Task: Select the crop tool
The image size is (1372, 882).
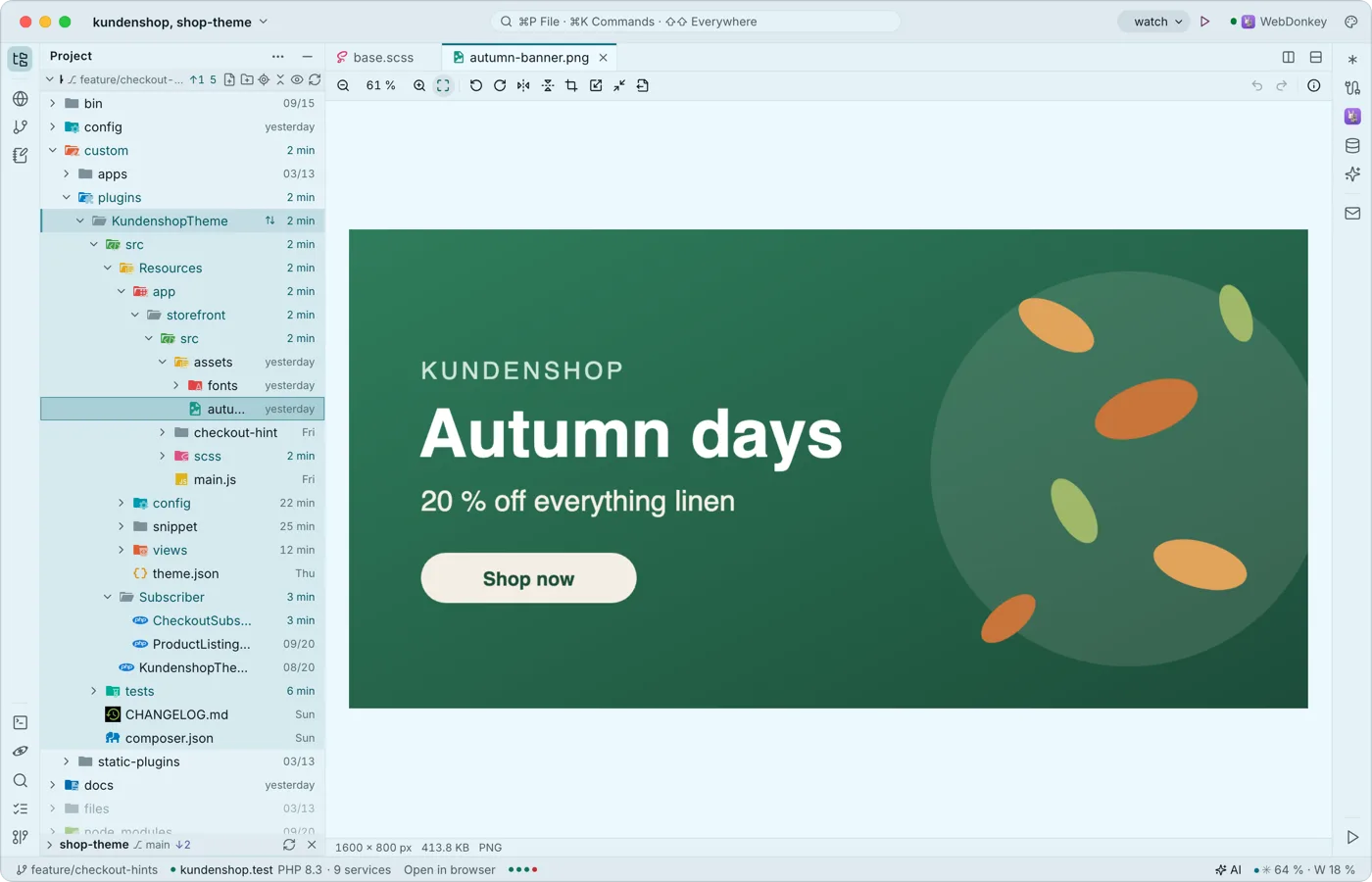Action: pyautogui.click(x=571, y=86)
